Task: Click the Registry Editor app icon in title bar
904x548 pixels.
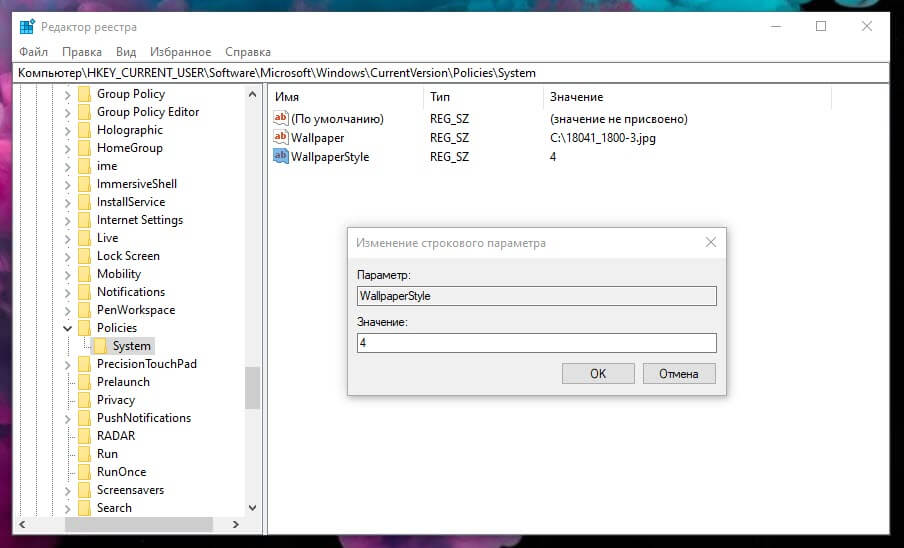Action: pos(27,27)
